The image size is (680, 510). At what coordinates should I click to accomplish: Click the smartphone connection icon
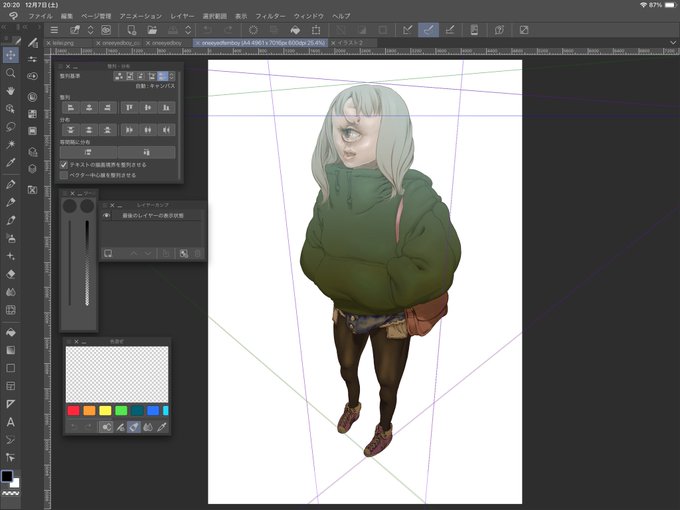tap(474, 30)
